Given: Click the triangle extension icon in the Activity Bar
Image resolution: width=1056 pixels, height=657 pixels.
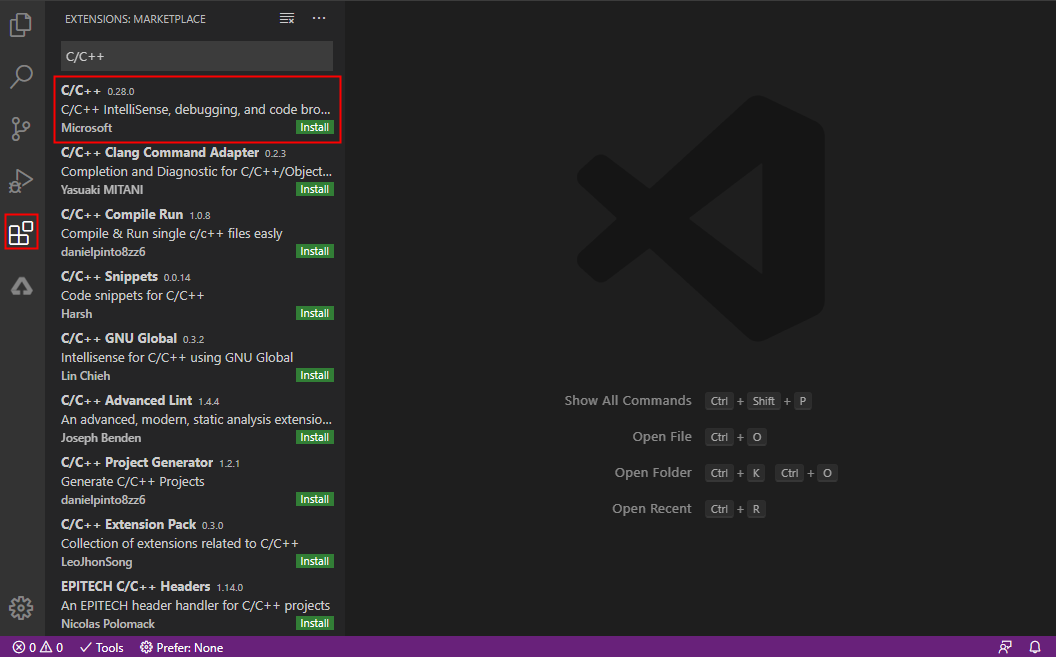Looking at the screenshot, I should (21, 286).
